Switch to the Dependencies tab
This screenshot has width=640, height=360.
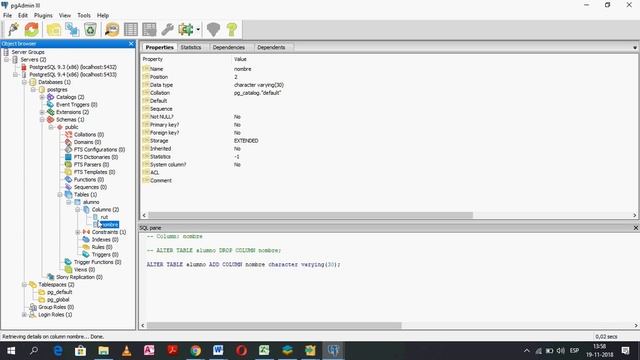pos(229,47)
